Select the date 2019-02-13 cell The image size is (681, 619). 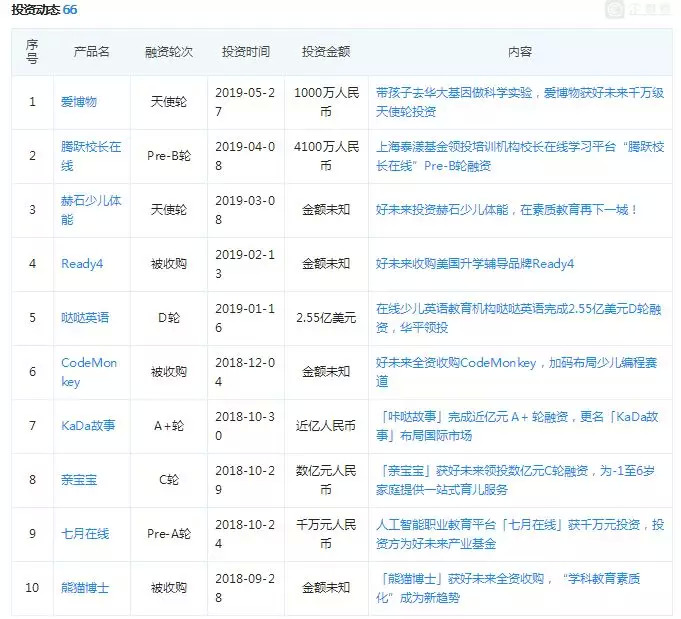(245, 264)
